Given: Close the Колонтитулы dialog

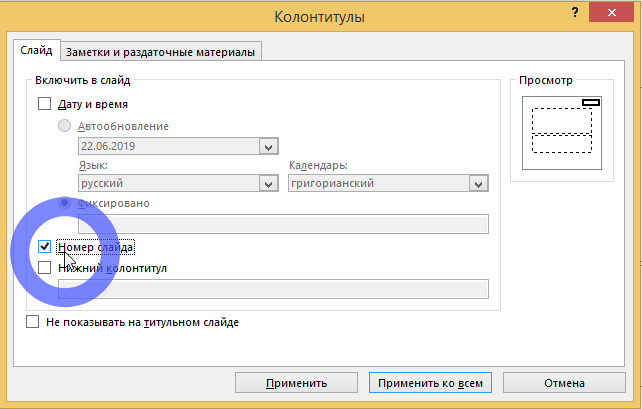Looking at the screenshot, I should (611, 13).
